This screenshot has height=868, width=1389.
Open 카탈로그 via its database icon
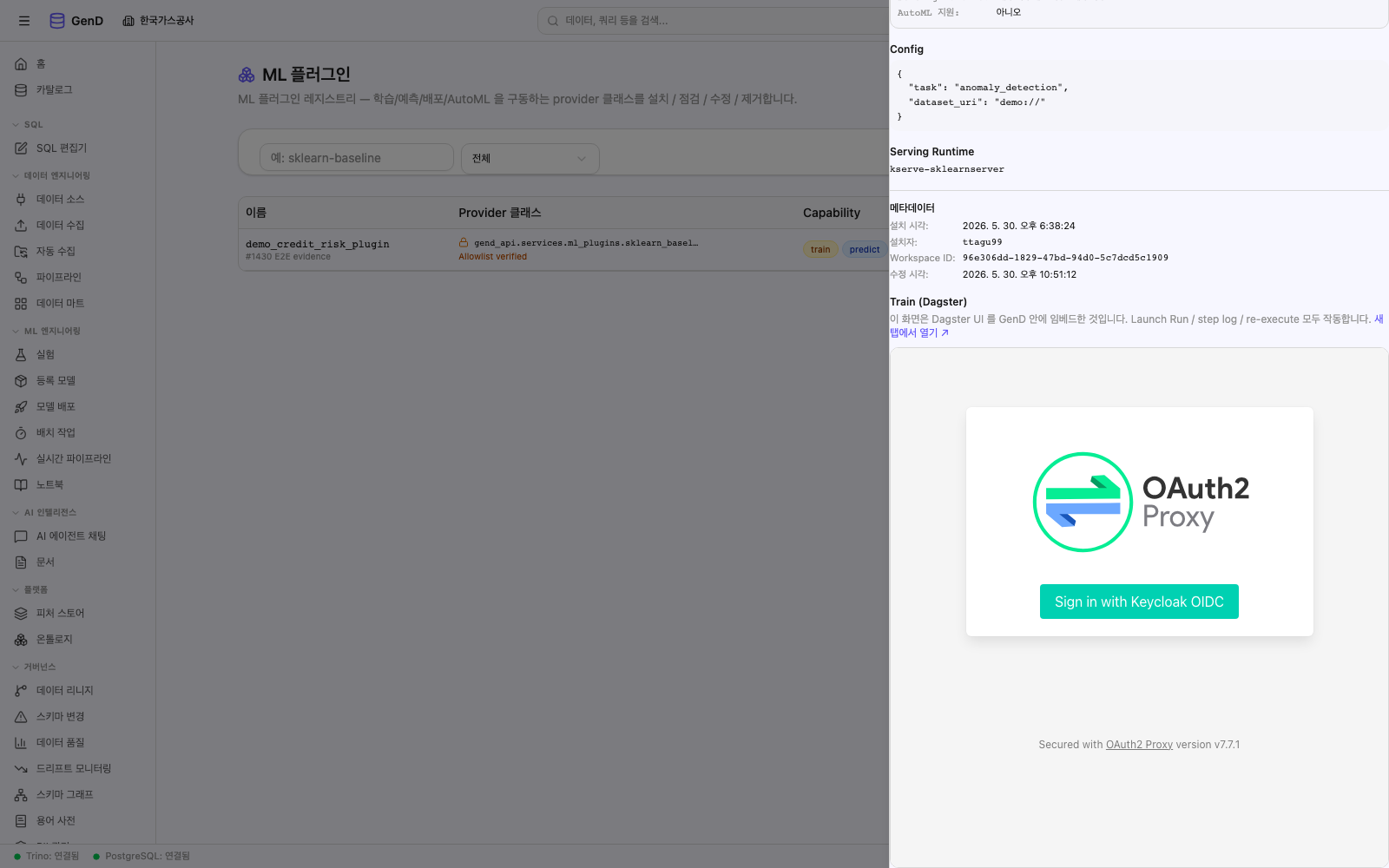coord(21,90)
